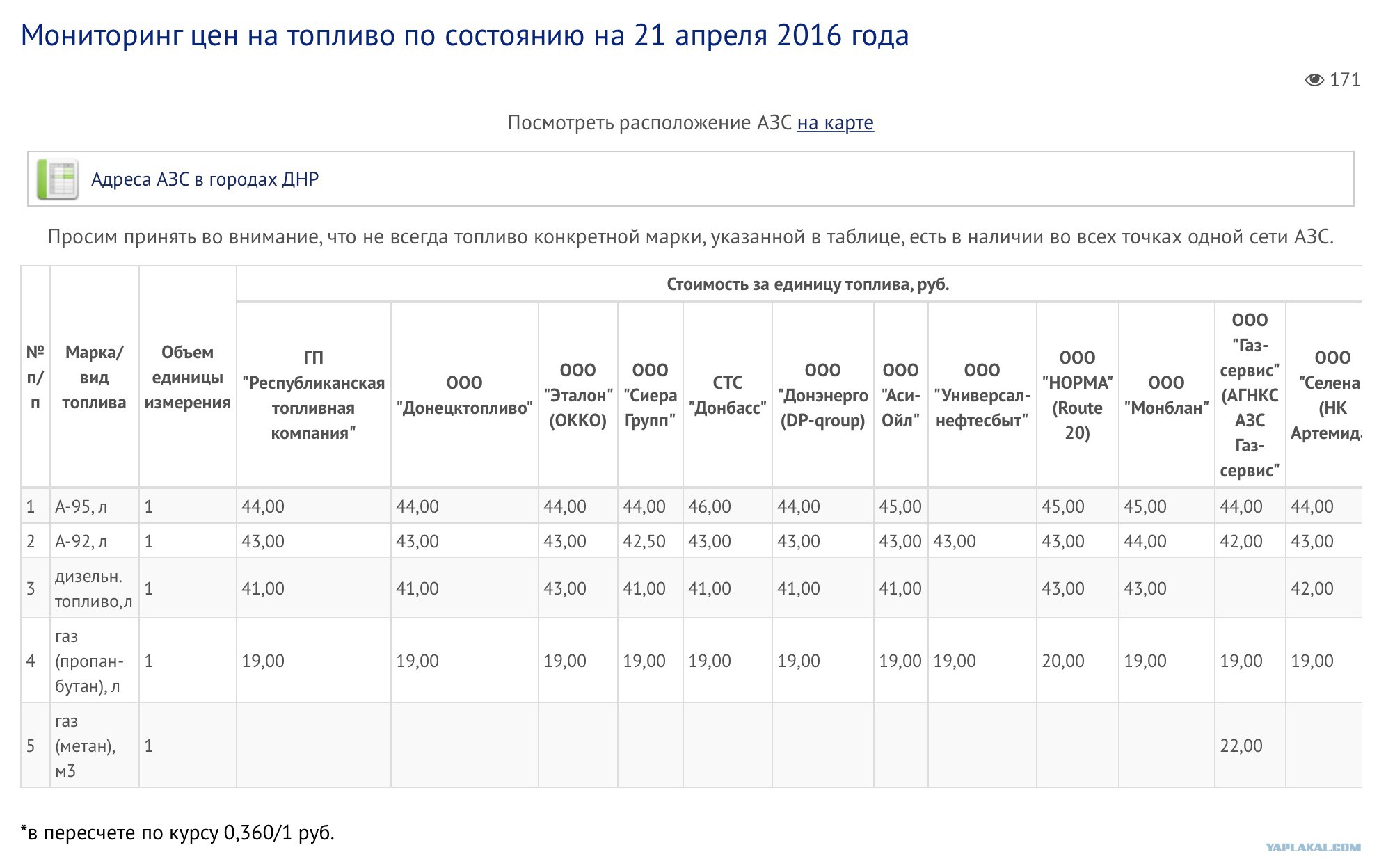Click the 'Марка/вид топлива' column header
1379x868 pixels.
coord(94,377)
